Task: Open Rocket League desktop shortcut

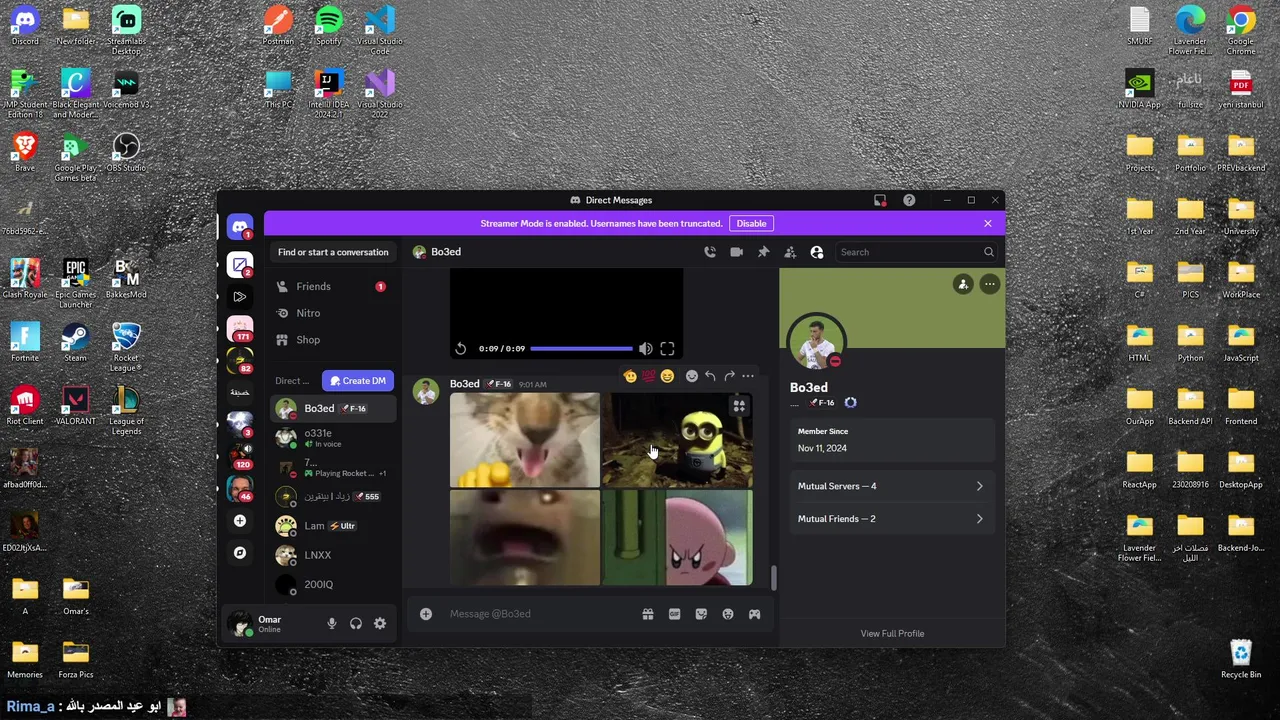Action: 126,347
